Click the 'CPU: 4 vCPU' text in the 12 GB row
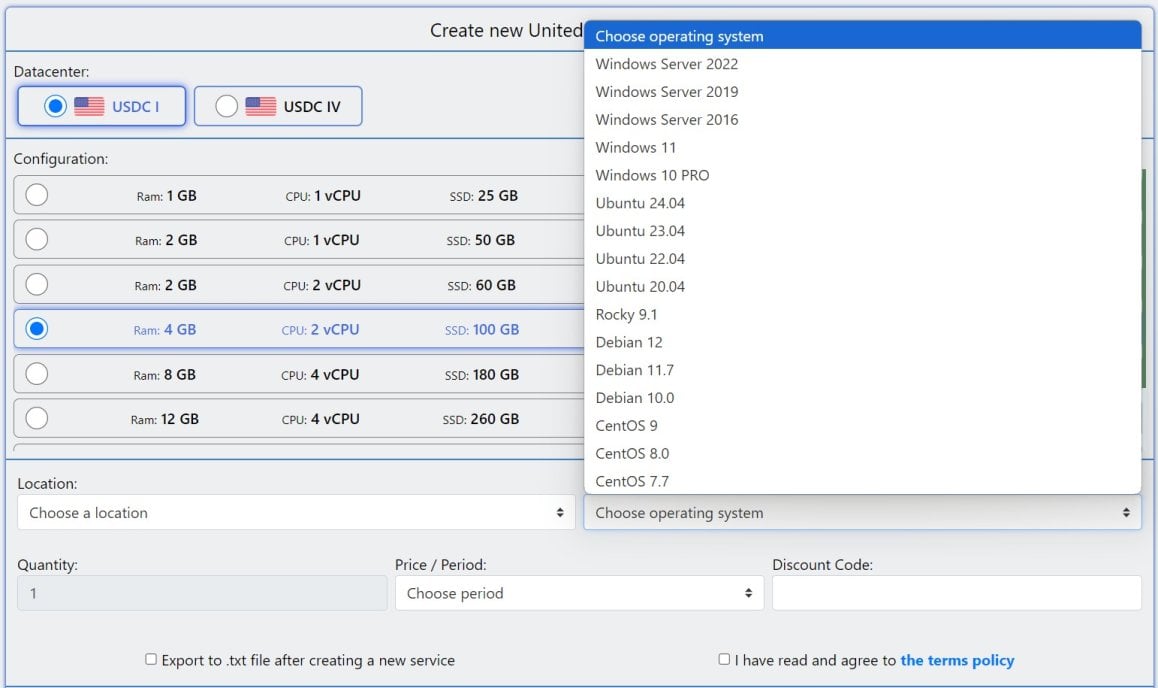The height and width of the screenshot is (688, 1158). click(321, 419)
